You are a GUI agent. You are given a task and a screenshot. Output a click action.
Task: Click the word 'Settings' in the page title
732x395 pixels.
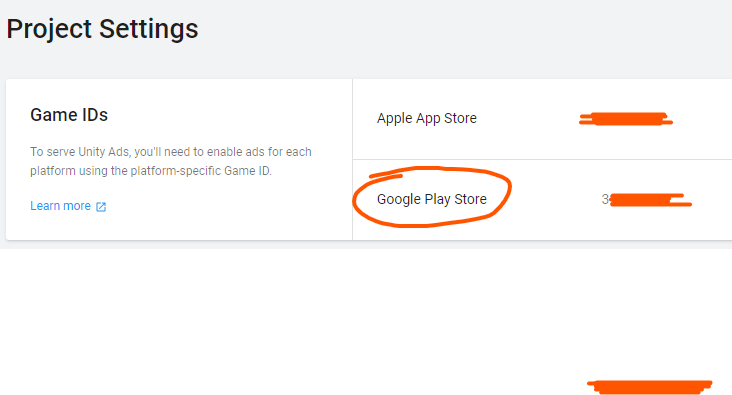click(x=149, y=29)
